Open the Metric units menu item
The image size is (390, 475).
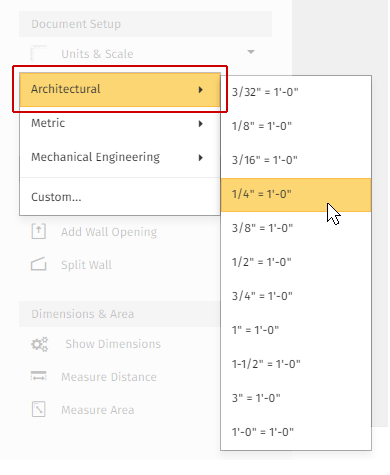120,123
